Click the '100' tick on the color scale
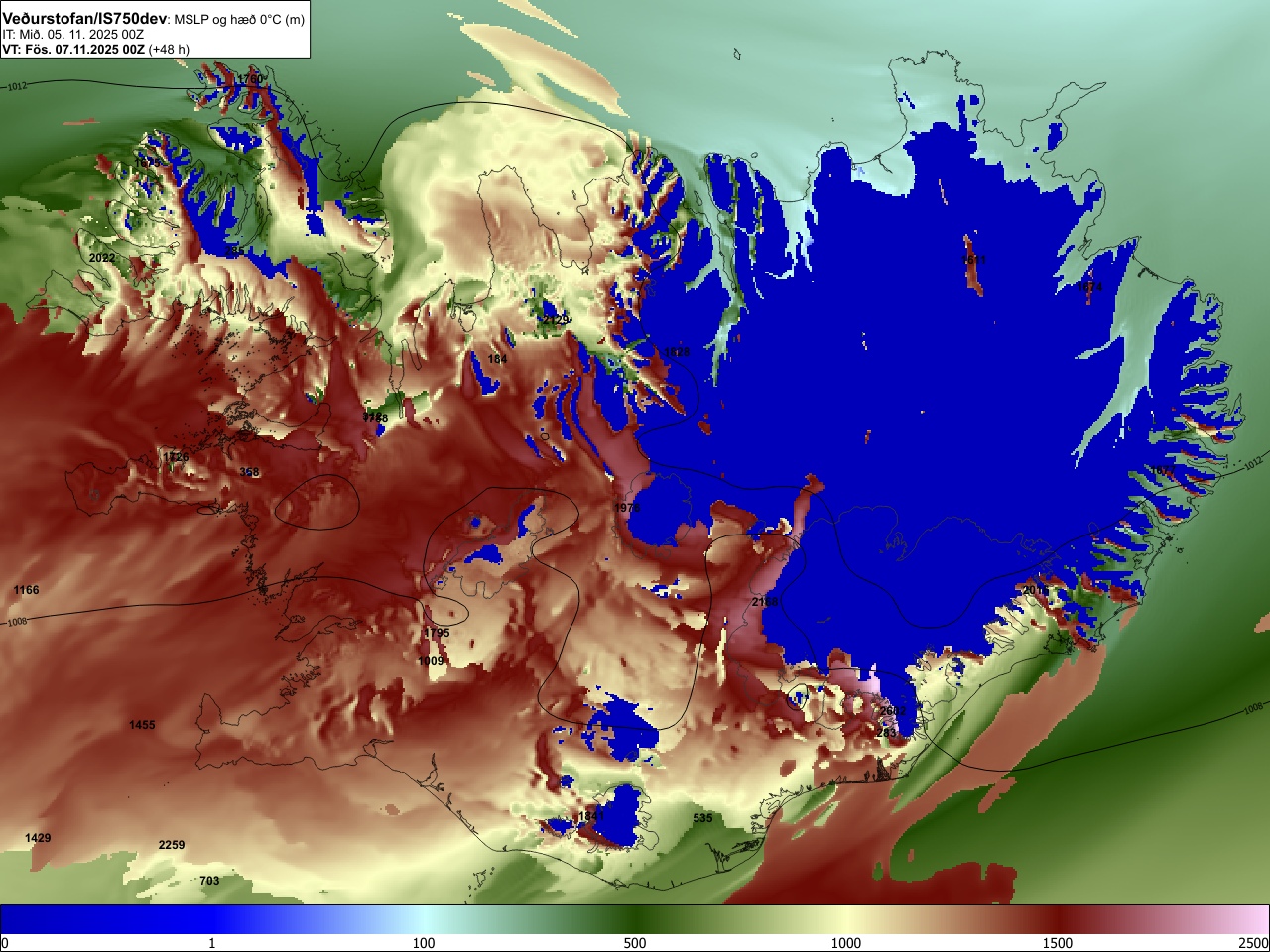 pos(424,943)
